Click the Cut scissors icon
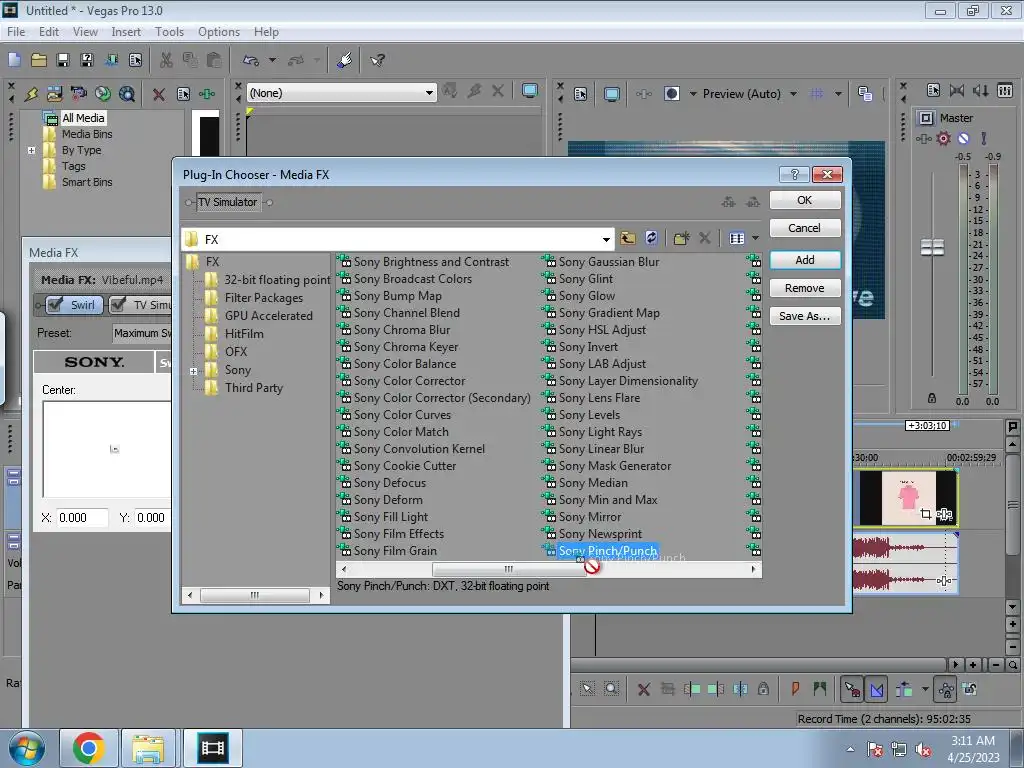The image size is (1024, 768). click(167, 60)
